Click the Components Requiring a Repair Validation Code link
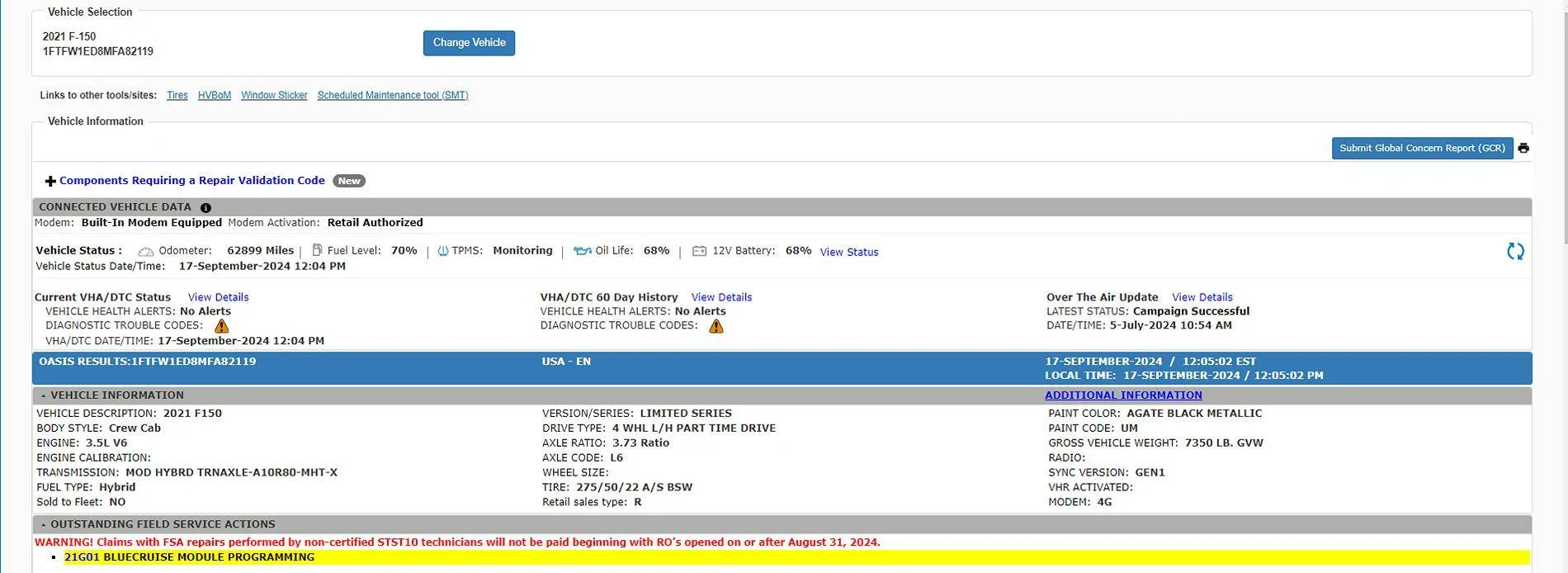The width and height of the screenshot is (1568, 573). coord(192,181)
